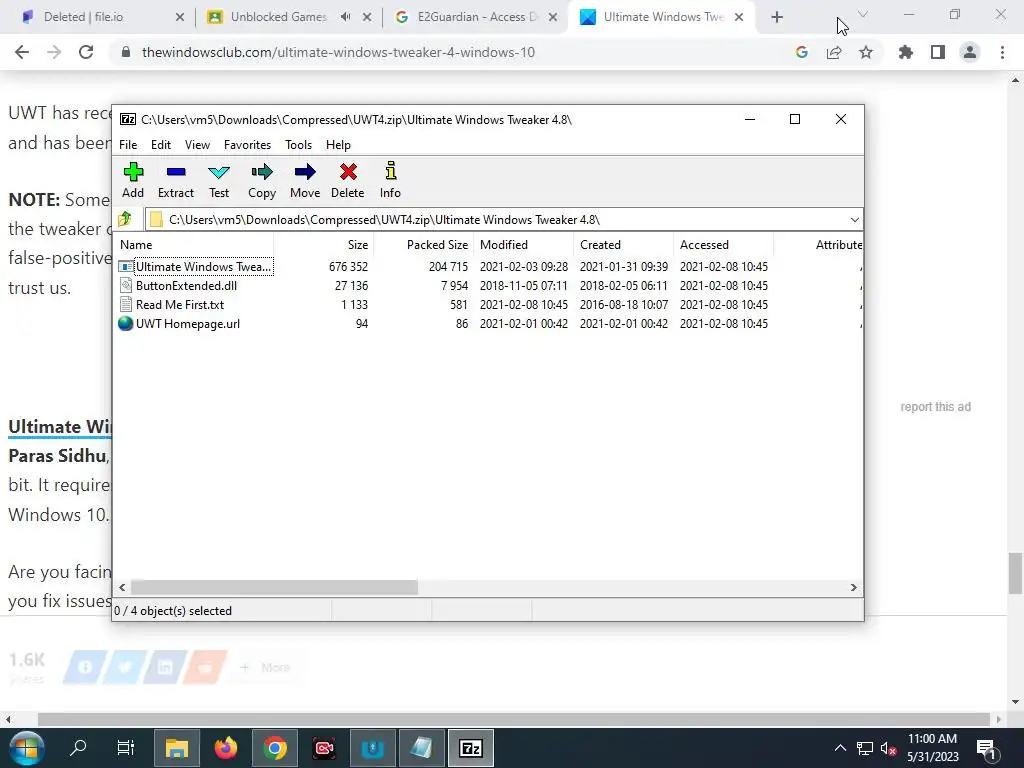Open Task View from the taskbar

[125, 748]
